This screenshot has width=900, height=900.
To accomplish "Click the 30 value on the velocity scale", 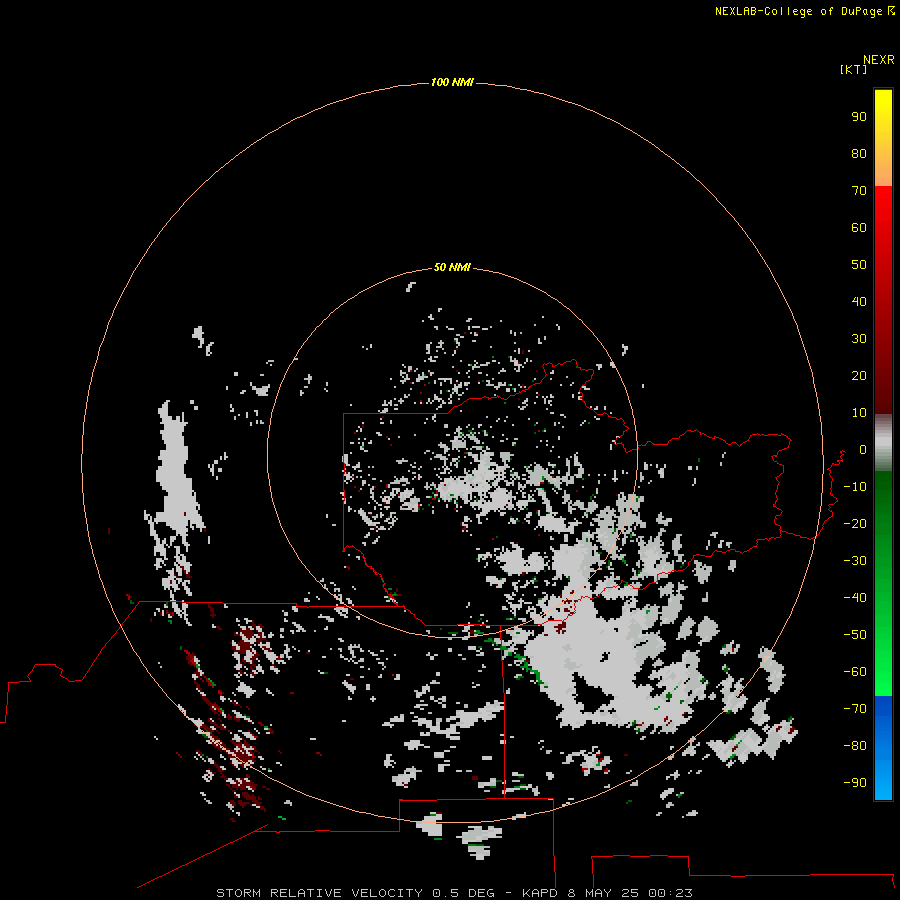I will click(x=859, y=339).
